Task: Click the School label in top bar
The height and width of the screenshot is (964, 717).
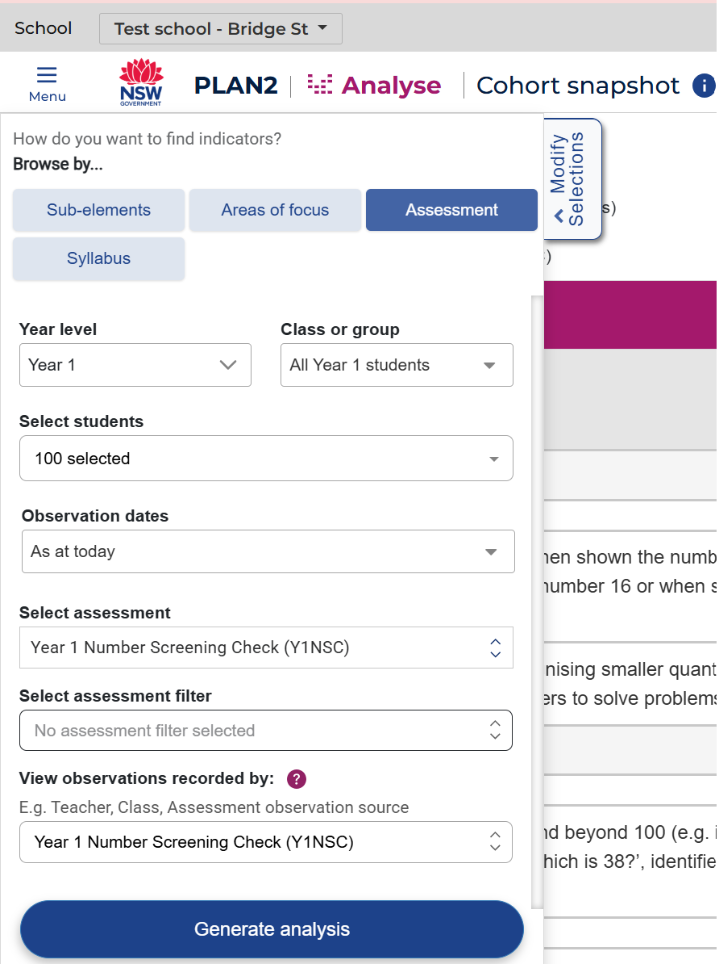Action: [43, 28]
